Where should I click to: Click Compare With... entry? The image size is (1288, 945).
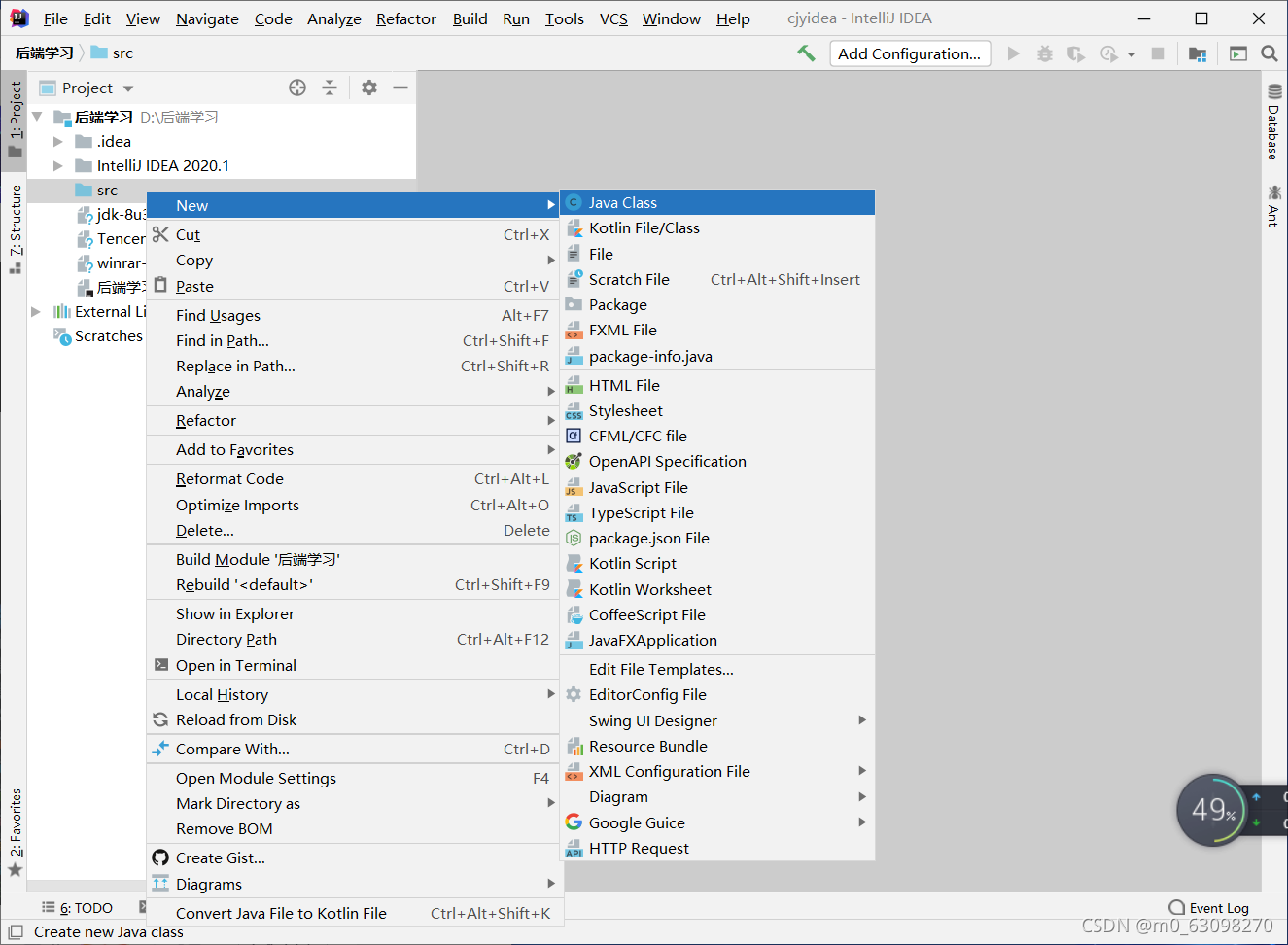353,749
